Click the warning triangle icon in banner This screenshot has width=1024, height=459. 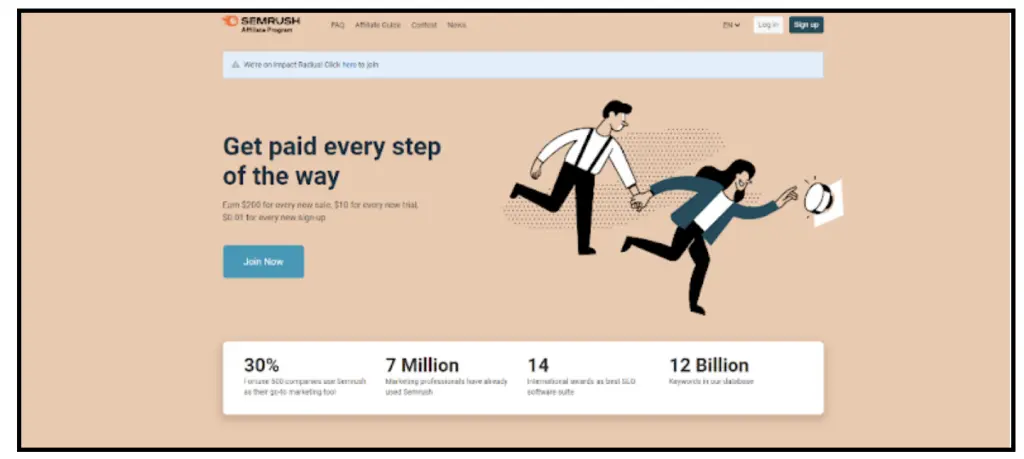pos(236,65)
